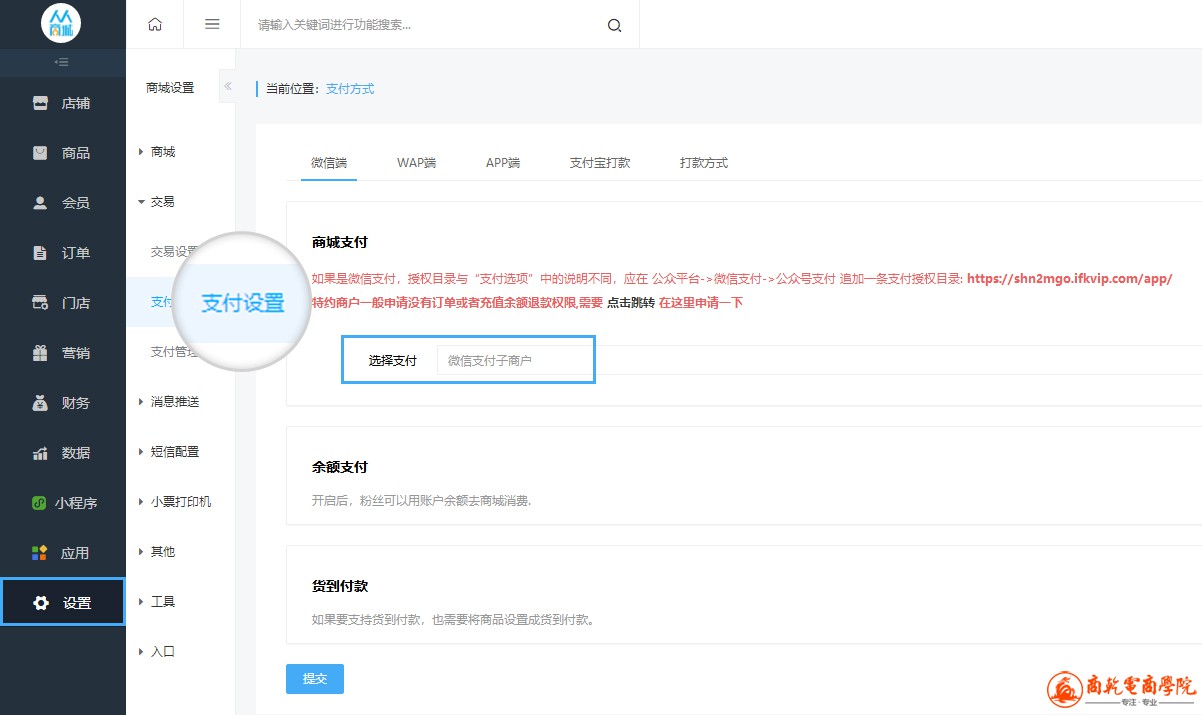Click the keyword search input field
This screenshot has height=715, width=1202.
pos(425,25)
